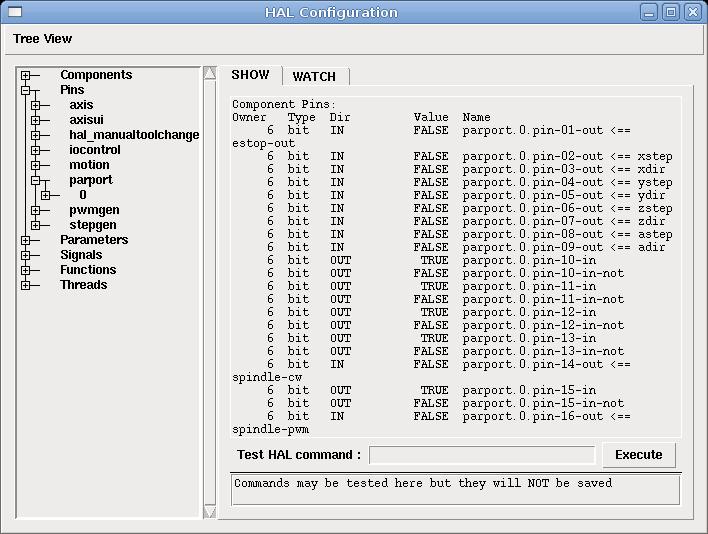Click the parport.0.pin-11-in-not text
Viewport: 708px width, 534px height.
click(x=543, y=299)
